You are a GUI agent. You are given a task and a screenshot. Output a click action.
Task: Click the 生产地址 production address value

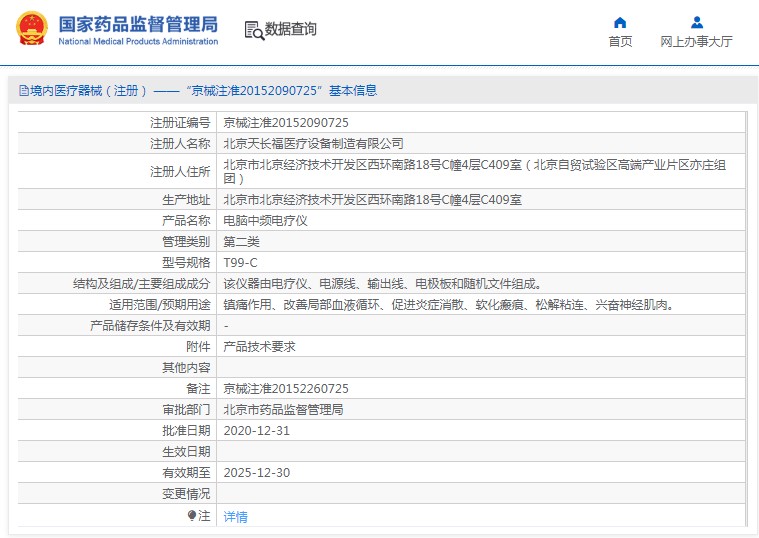coord(372,200)
